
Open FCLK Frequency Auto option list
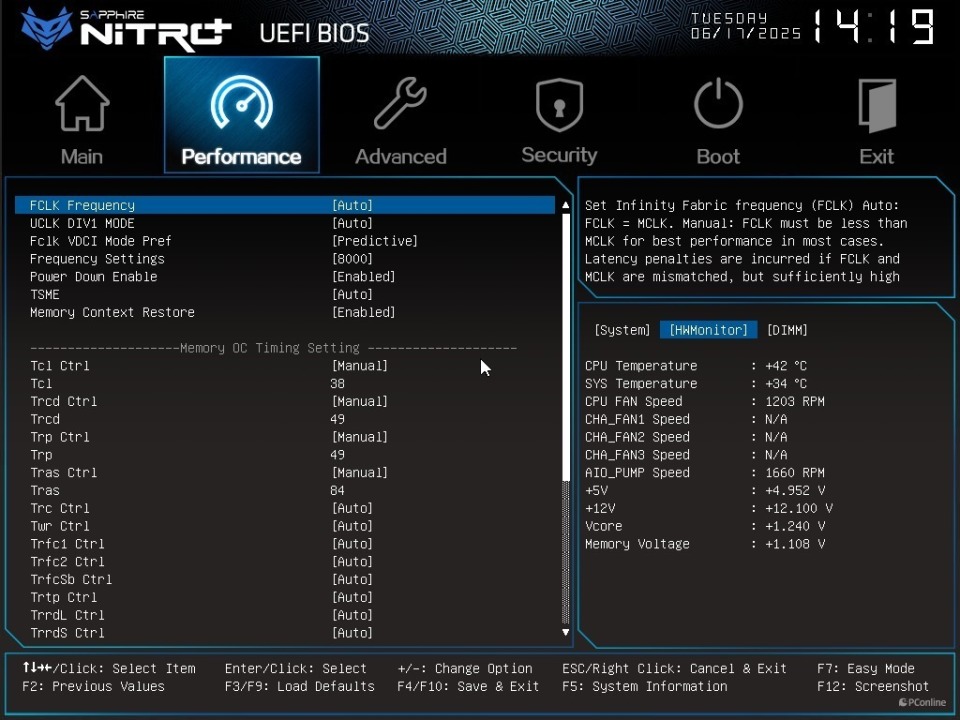click(x=352, y=206)
